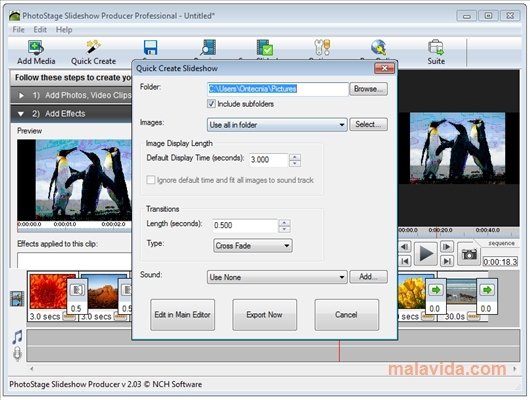Screen dimensions: 530x400
Task: Click the Export Now button
Action: click(x=264, y=315)
